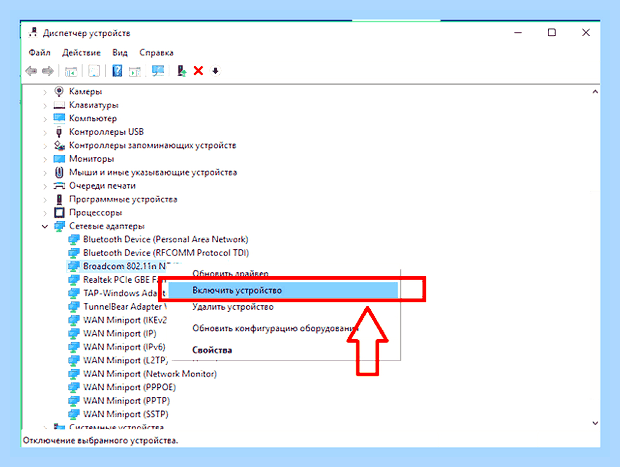620x467 pixels.
Task: Select the Очереди печати printer icon
Action: tap(59, 186)
